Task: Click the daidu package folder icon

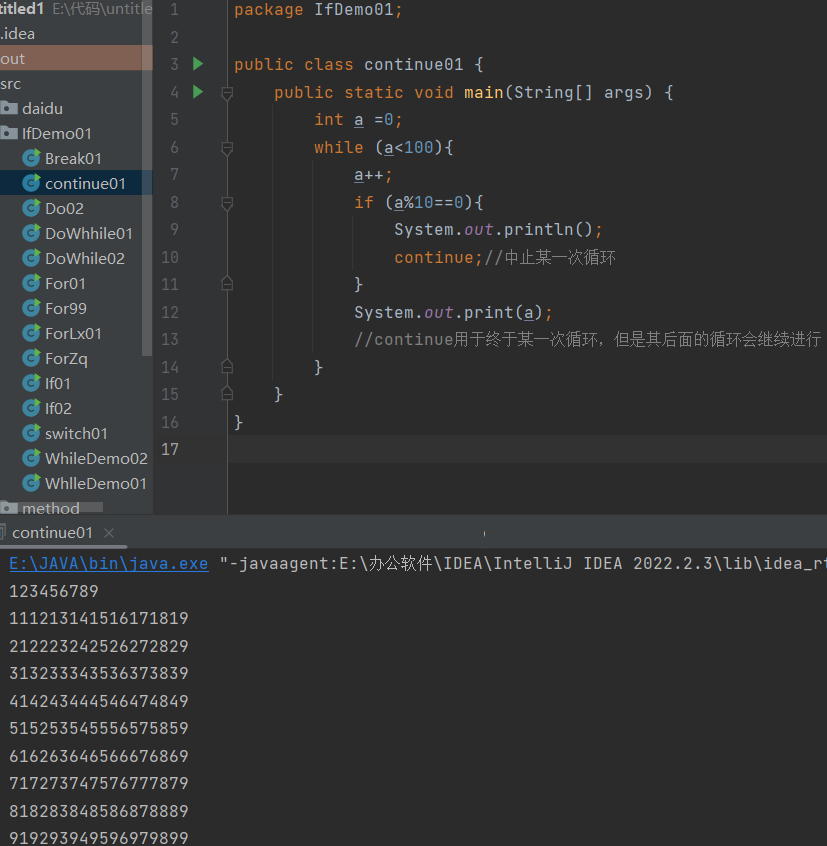Action: (x=9, y=108)
